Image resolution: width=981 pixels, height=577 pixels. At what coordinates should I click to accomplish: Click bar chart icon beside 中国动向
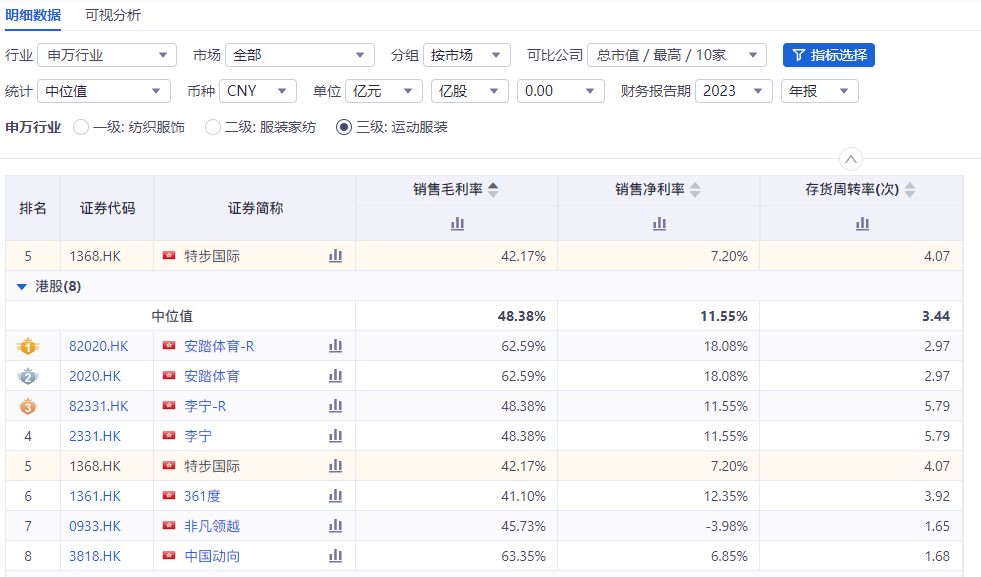point(336,556)
